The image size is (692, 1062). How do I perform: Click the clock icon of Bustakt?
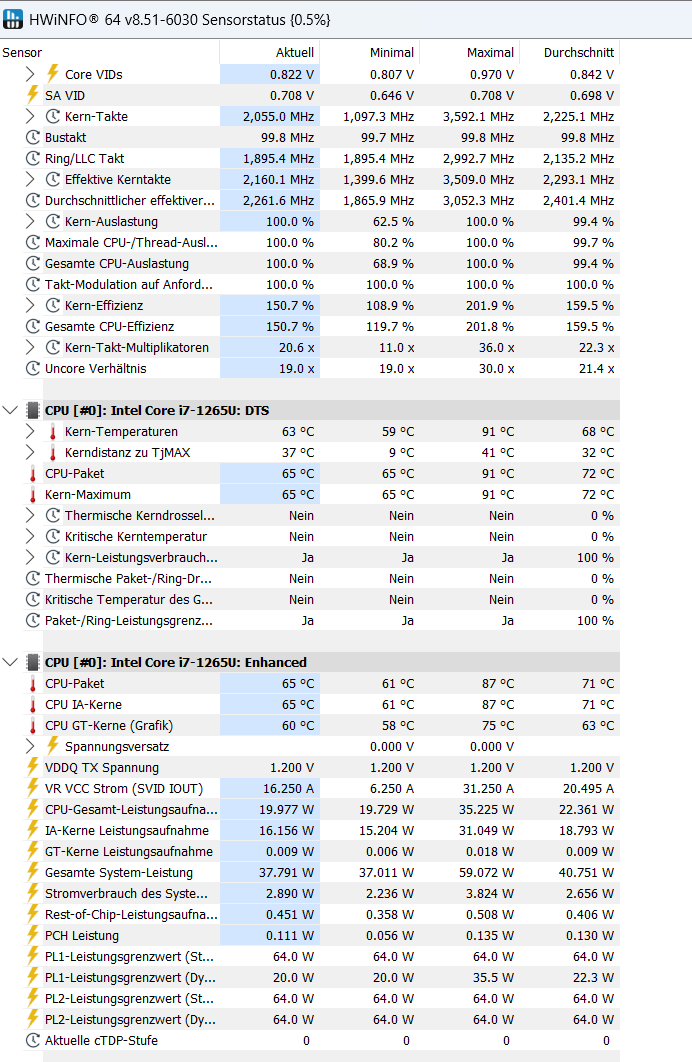(33, 137)
